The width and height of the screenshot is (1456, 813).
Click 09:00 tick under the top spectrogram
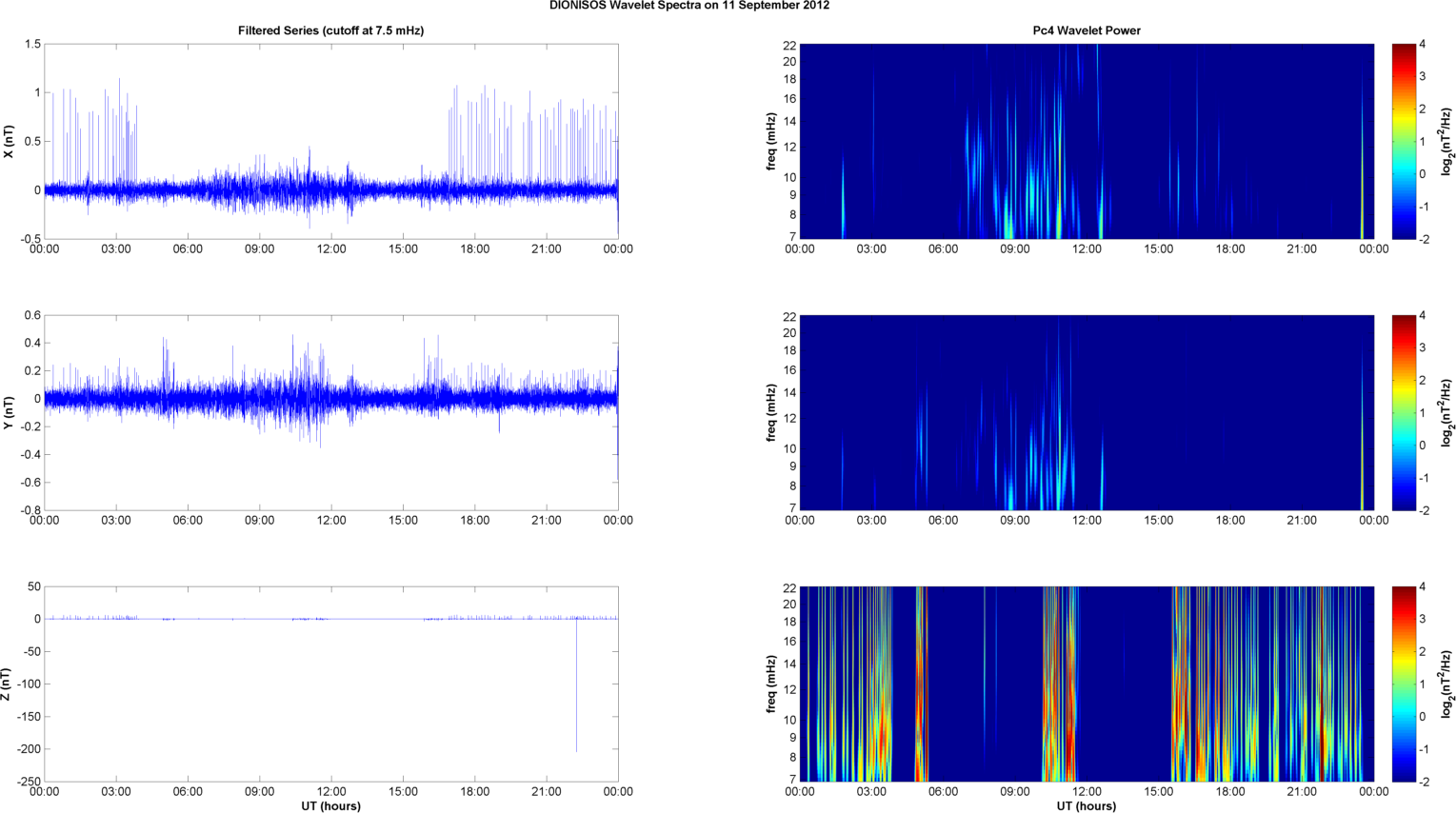(x=1015, y=249)
